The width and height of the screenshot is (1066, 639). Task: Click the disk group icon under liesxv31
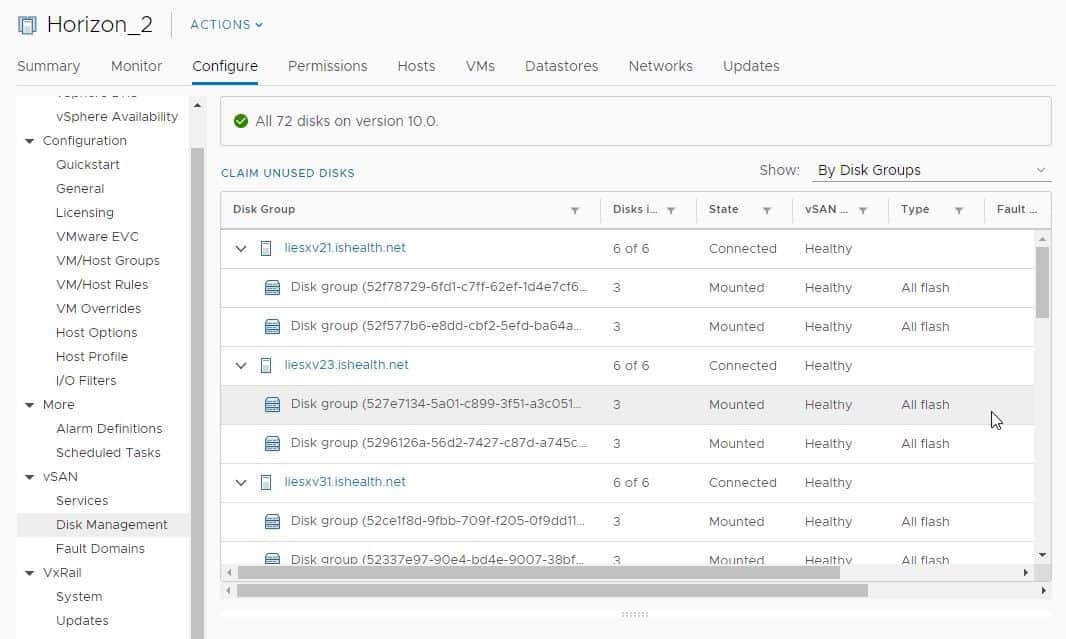[x=271, y=521]
